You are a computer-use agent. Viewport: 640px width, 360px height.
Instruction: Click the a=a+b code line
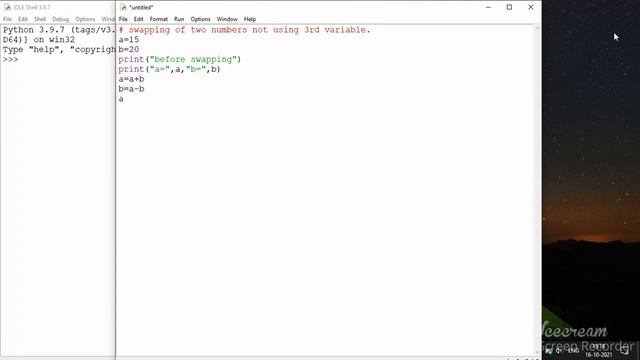click(131, 79)
